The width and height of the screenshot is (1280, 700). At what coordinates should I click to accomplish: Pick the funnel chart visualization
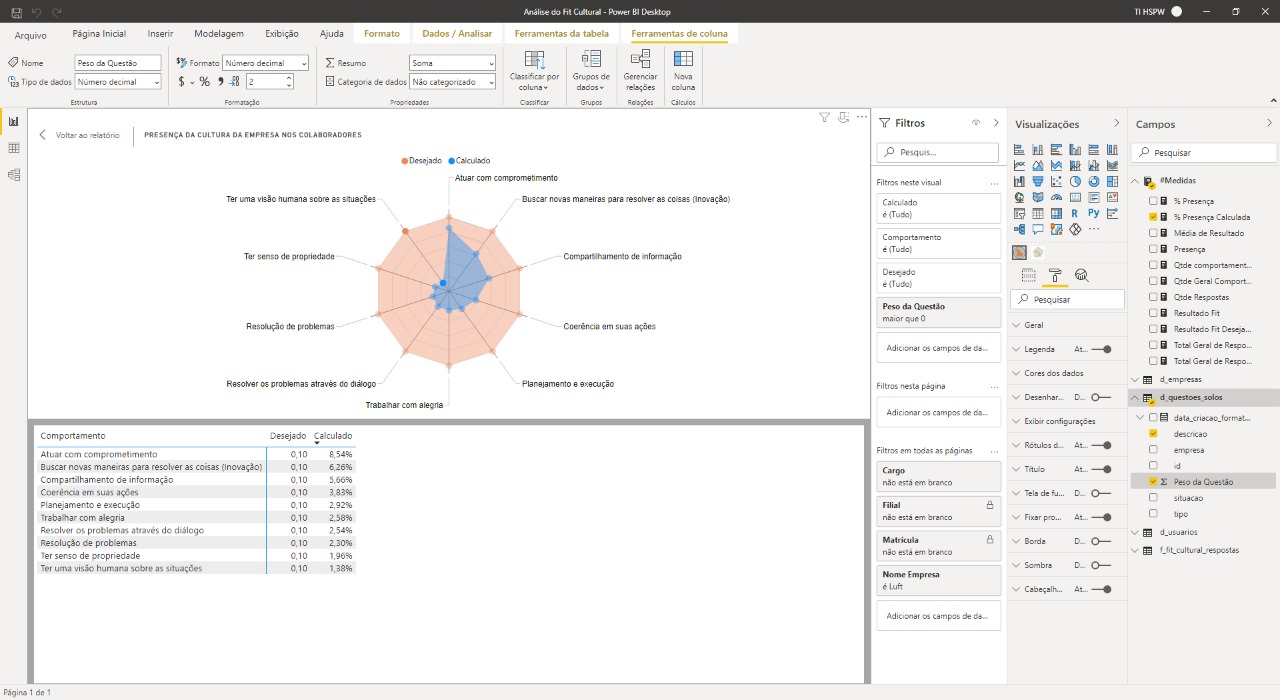[x=1038, y=182]
